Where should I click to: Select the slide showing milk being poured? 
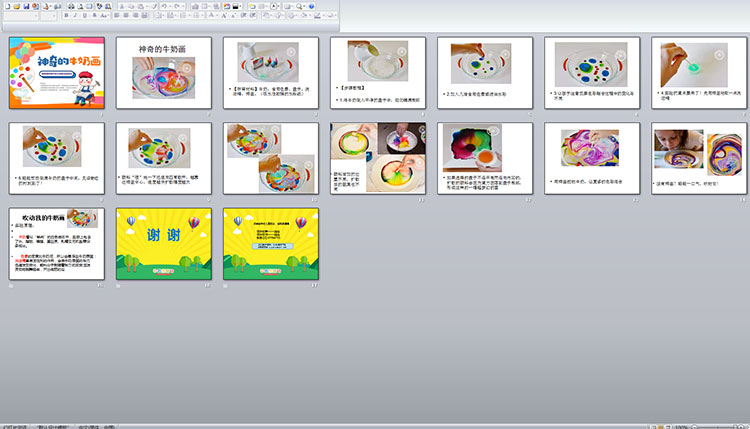point(378,73)
